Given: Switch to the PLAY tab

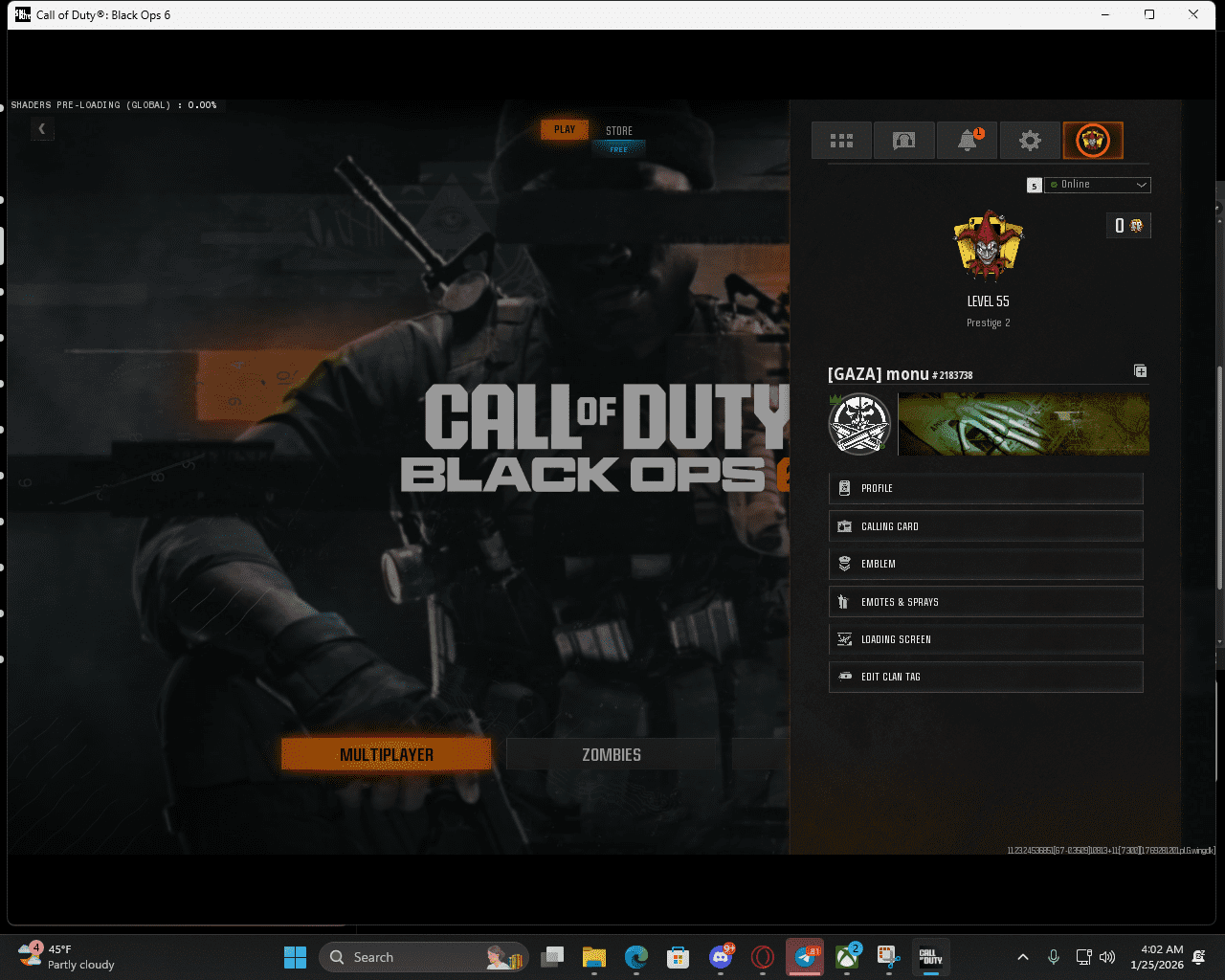Looking at the screenshot, I should (565, 130).
